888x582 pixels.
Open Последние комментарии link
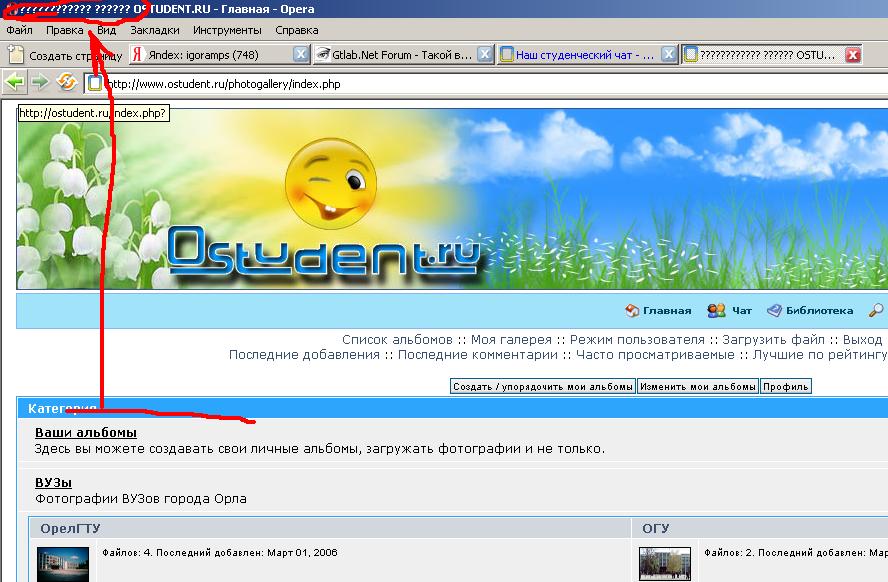click(478, 354)
